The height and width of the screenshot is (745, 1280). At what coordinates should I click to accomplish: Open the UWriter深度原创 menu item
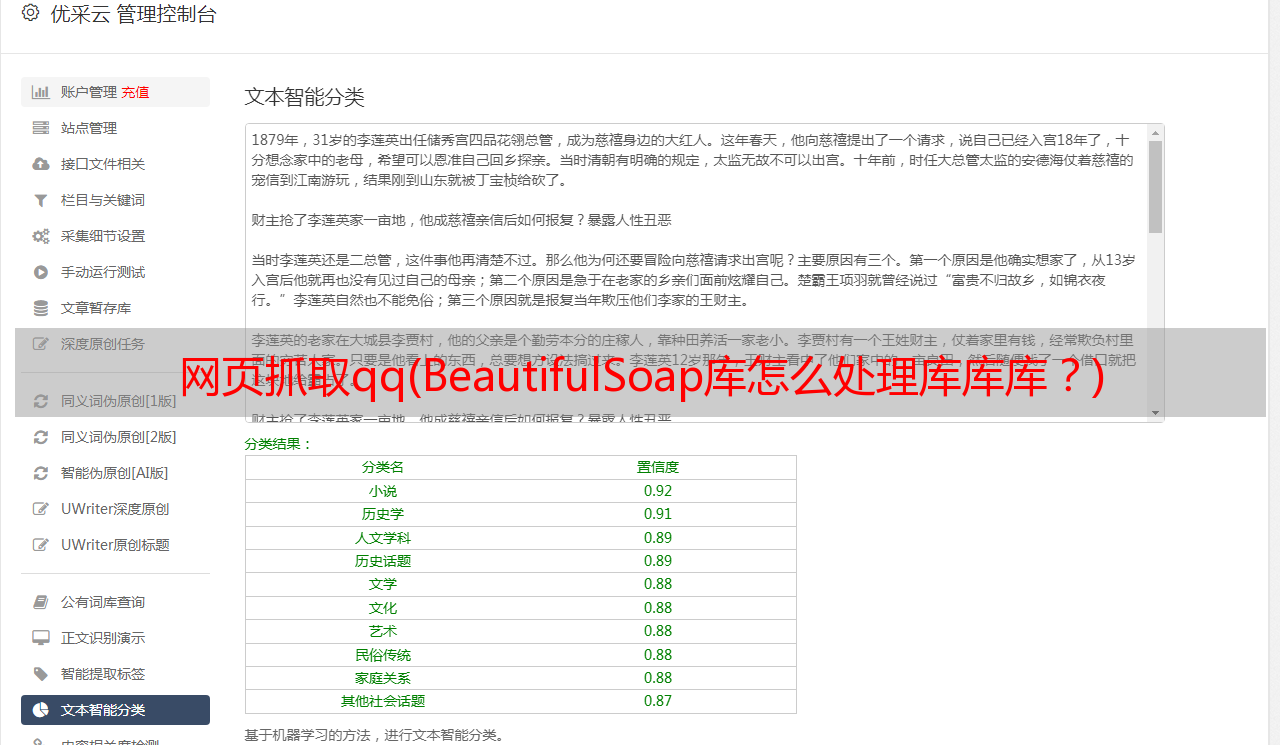pos(114,509)
